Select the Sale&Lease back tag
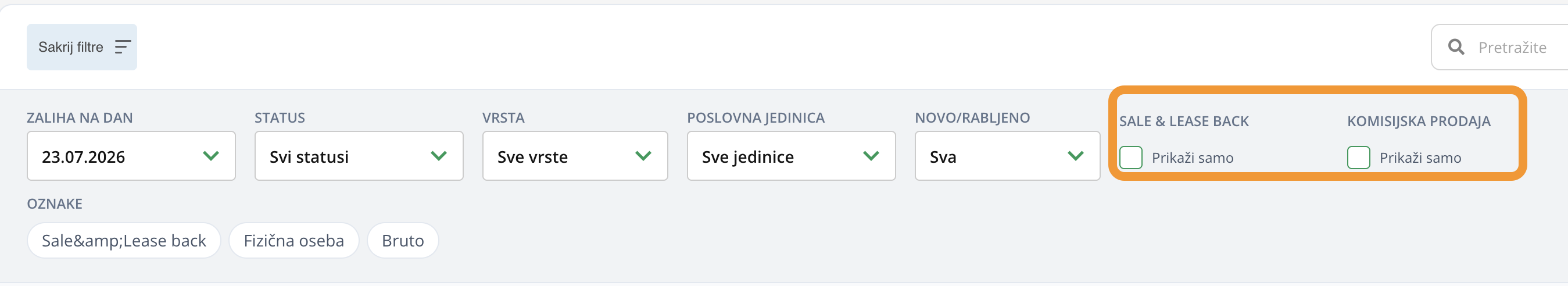The image size is (1568, 286). click(124, 240)
